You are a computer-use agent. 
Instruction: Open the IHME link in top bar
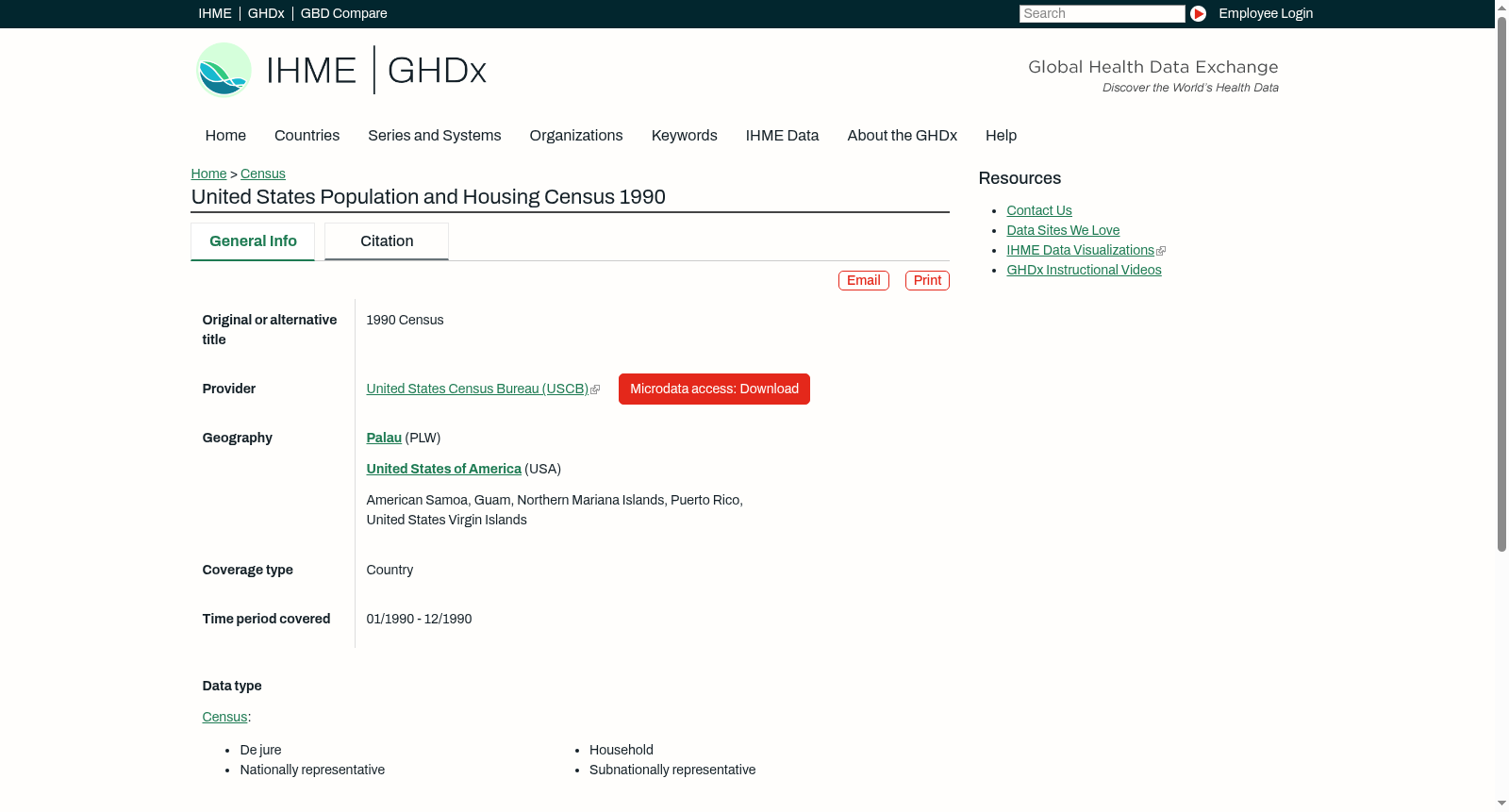[215, 13]
